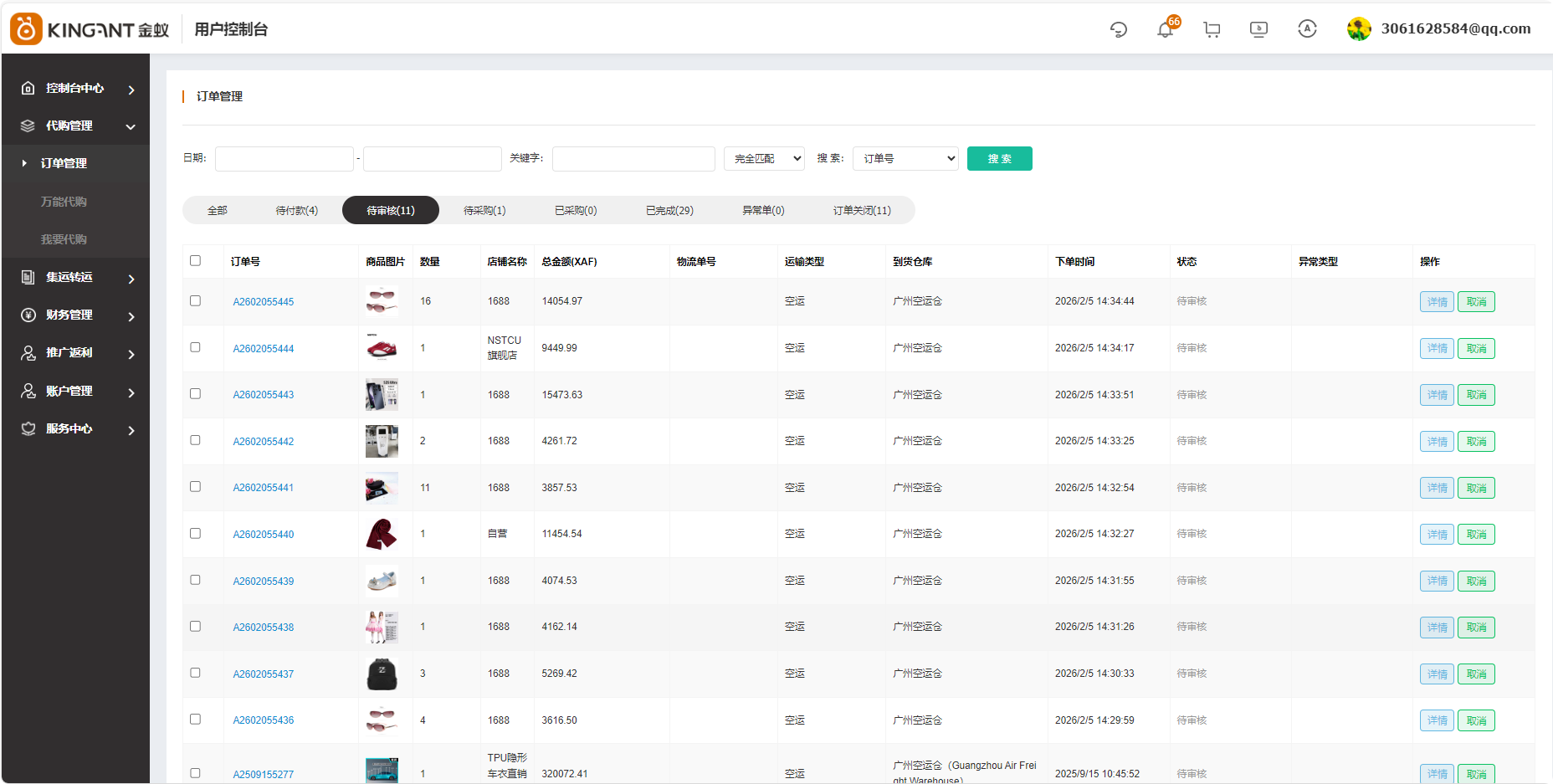
Task: Click the KINGANT logo
Action: [x=90, y=29]
